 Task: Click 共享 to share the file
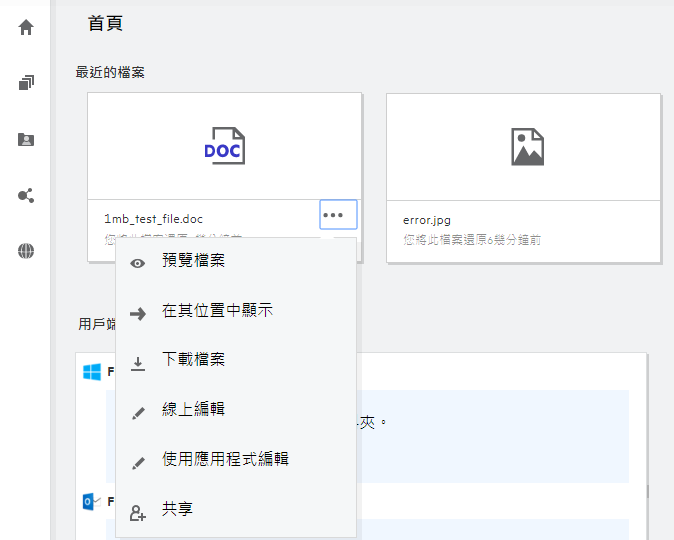point(177,509)
